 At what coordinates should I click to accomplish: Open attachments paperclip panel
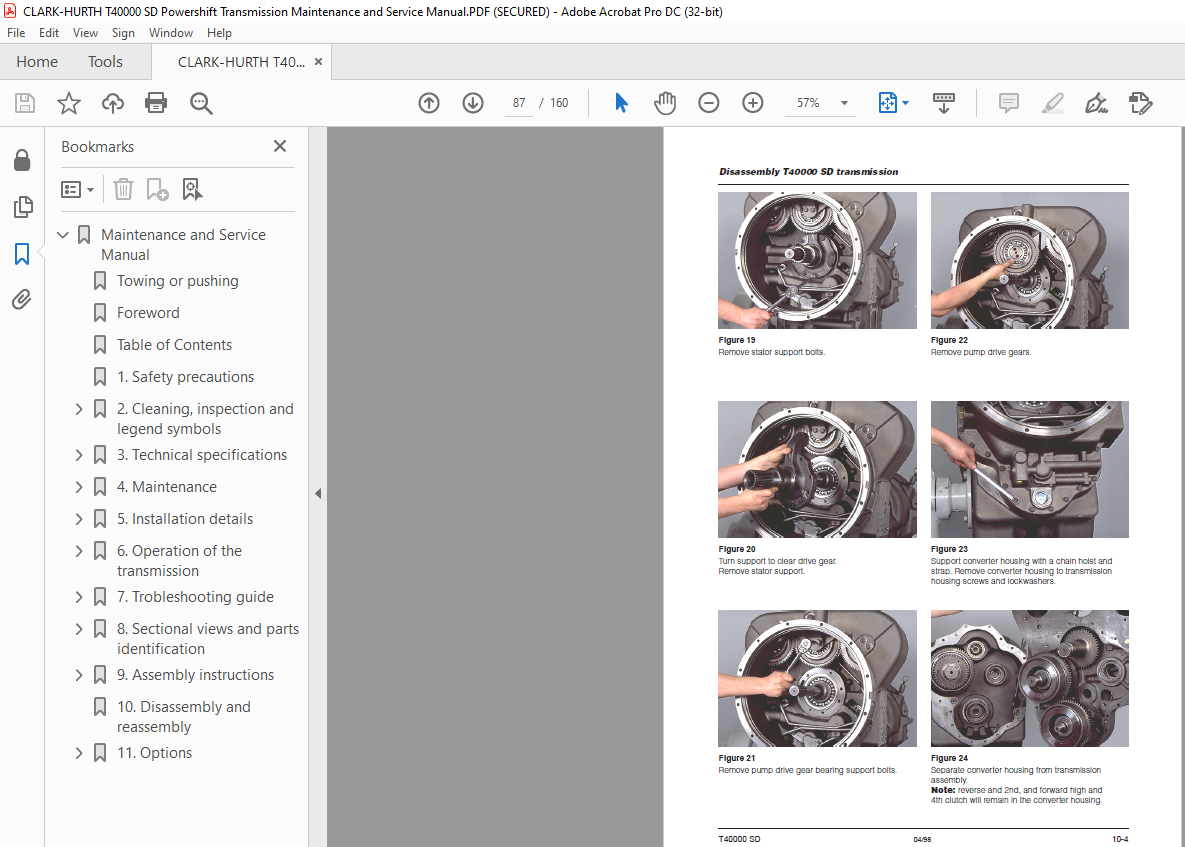22,300
